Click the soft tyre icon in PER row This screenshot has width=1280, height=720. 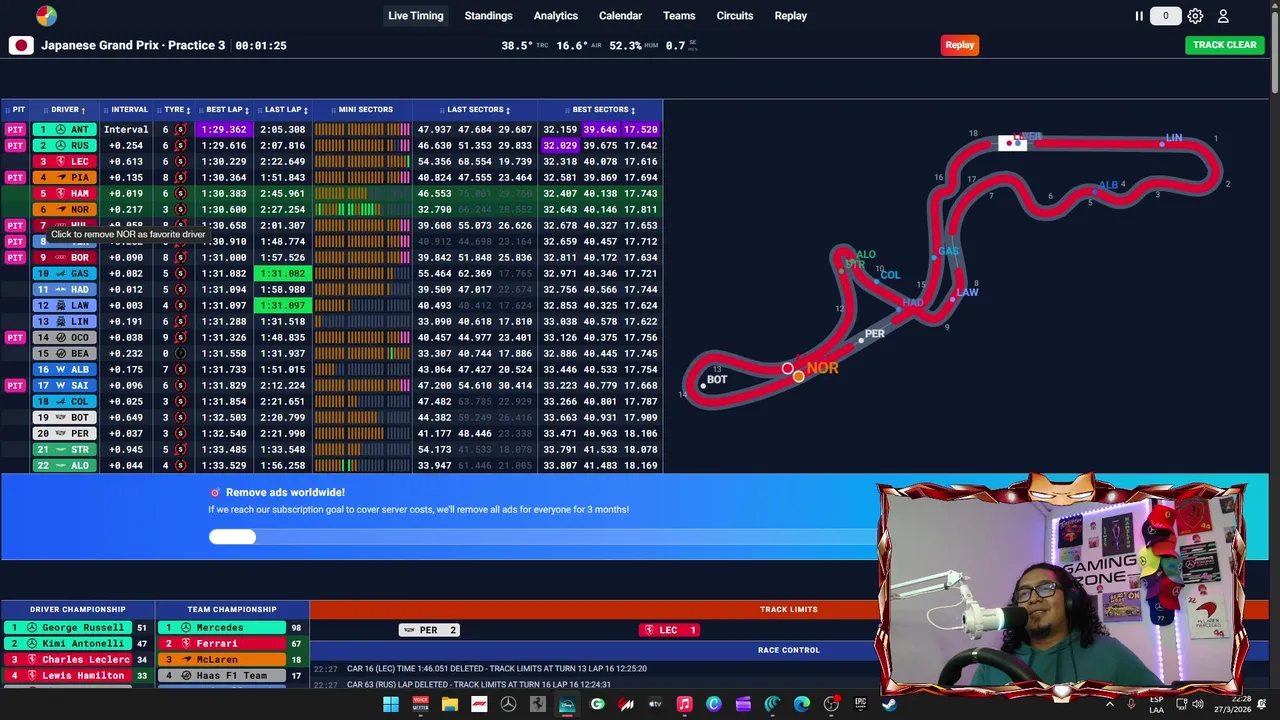pos(180,433)
